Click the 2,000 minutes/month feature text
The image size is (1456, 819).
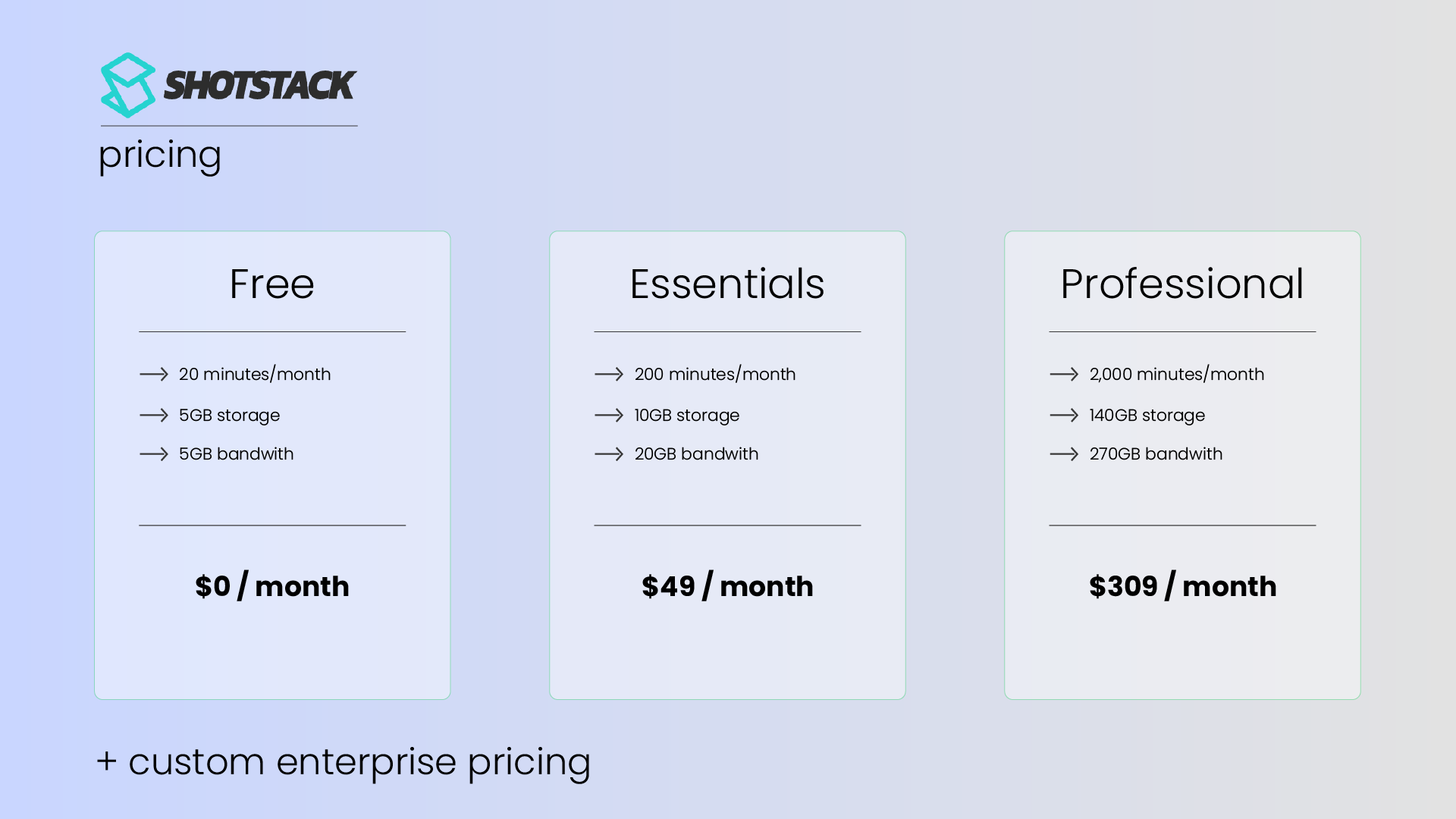pyautogui.click(x=1176, y=374)
